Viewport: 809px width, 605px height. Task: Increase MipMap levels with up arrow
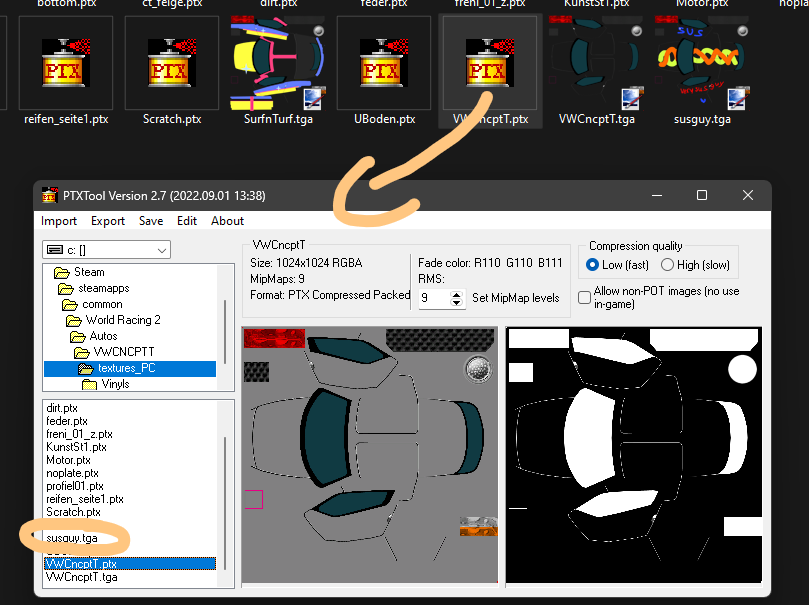pos(457,295)
